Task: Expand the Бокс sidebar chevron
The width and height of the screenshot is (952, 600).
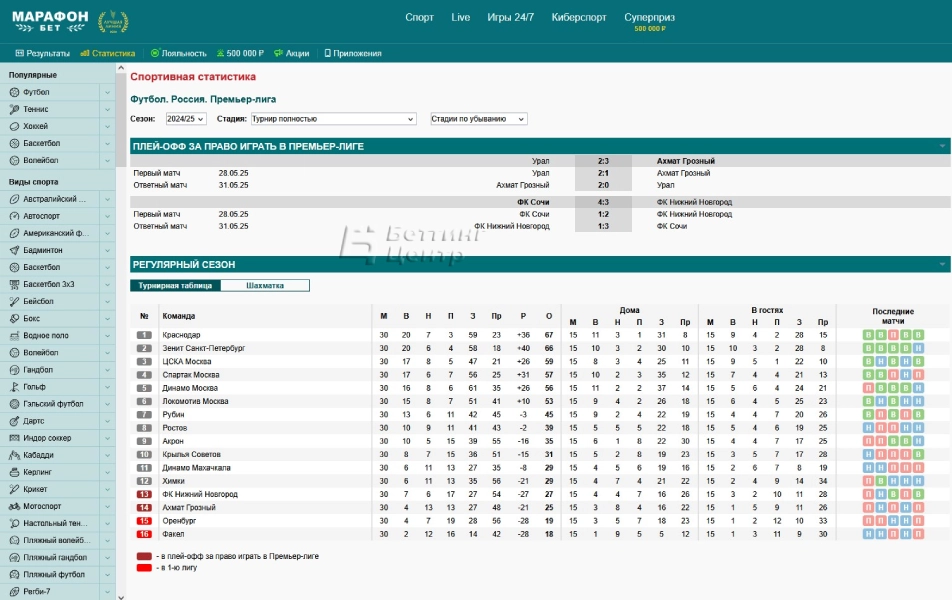Action: pyautogui.click(x=107, y=318)
